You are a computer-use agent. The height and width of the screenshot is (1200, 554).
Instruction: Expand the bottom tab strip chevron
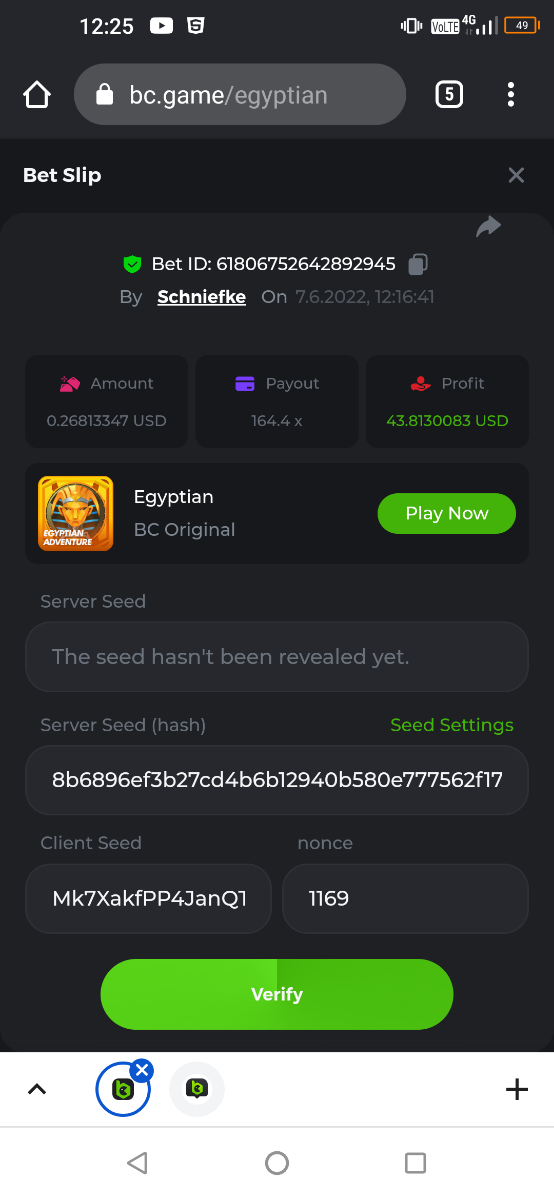click(x=37, y=1090)
